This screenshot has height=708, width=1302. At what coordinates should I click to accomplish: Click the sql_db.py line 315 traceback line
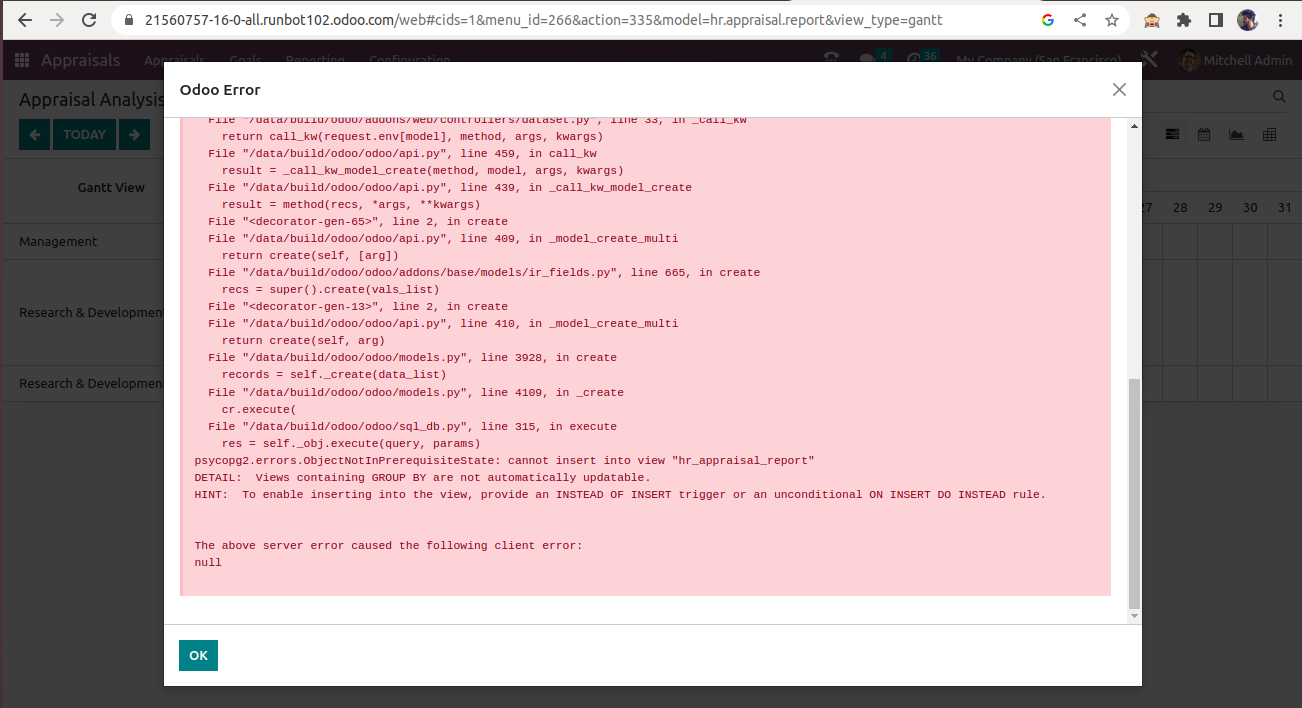[x=412, y=427]
